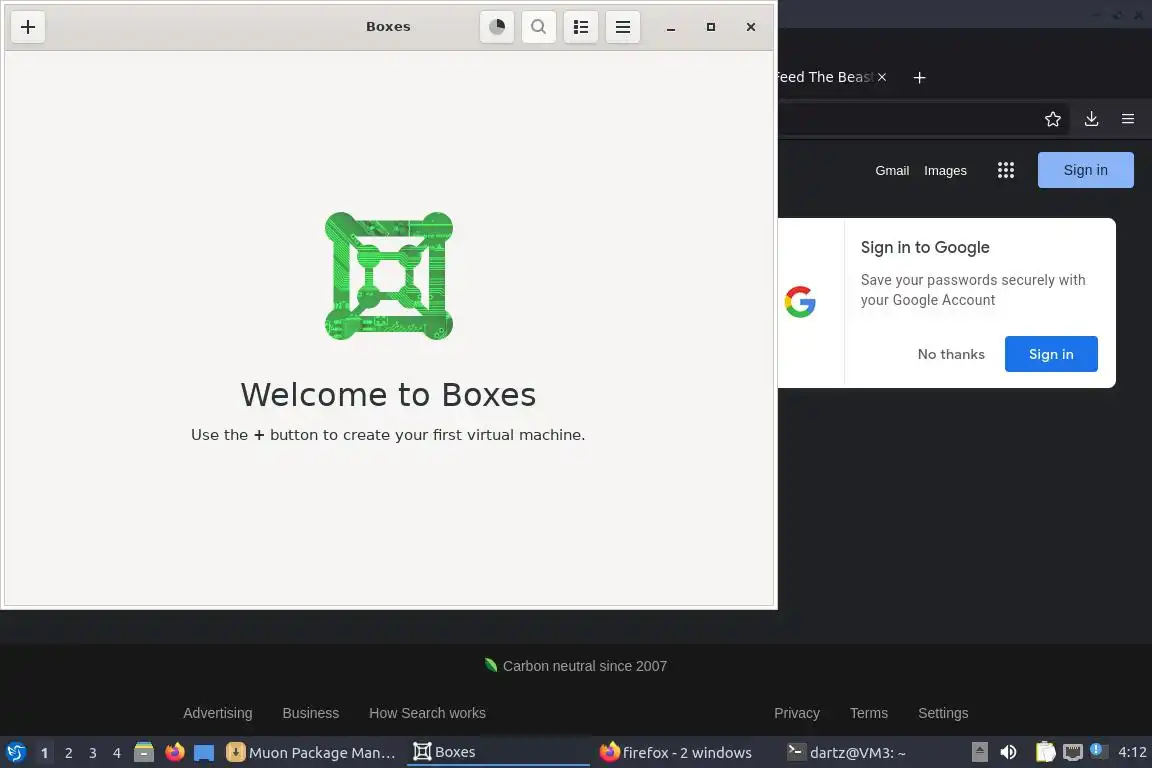Select the Feed The Beast tab in Firefox
Image resolution: width=1152 pixels, height=768 pixels.
[824, 77]
